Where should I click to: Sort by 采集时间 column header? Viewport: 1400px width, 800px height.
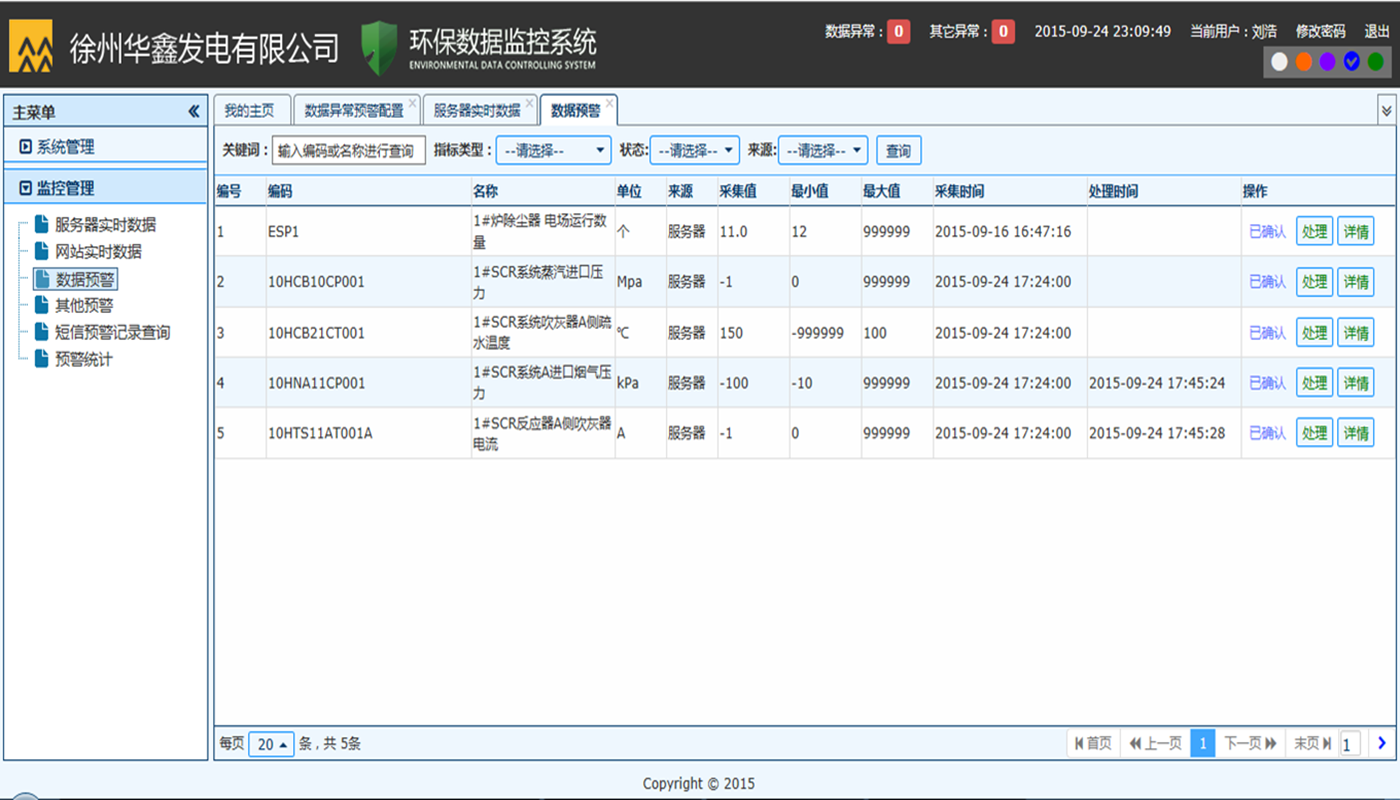1010,191
